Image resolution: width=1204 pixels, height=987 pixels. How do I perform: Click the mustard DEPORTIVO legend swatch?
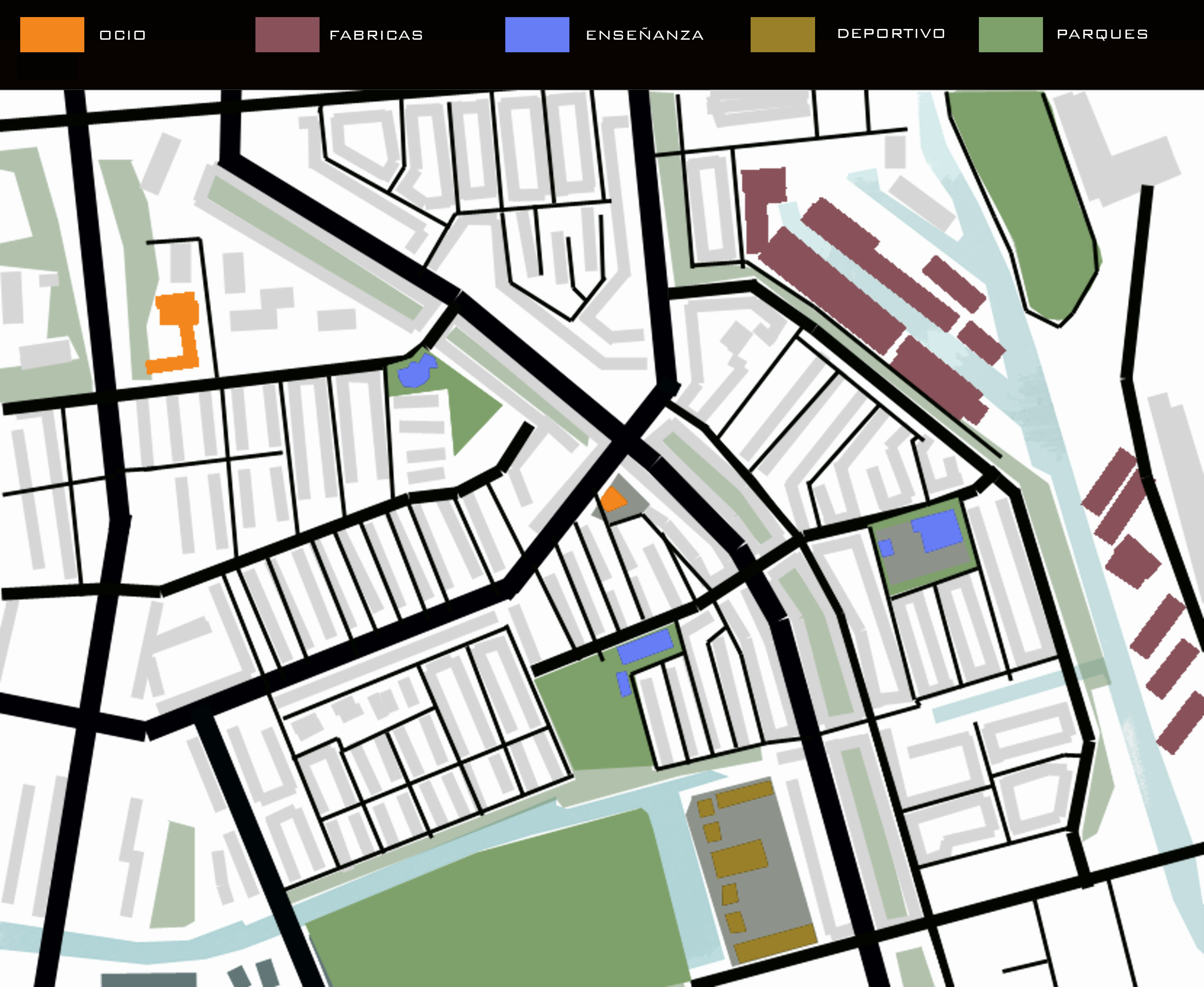783,35
